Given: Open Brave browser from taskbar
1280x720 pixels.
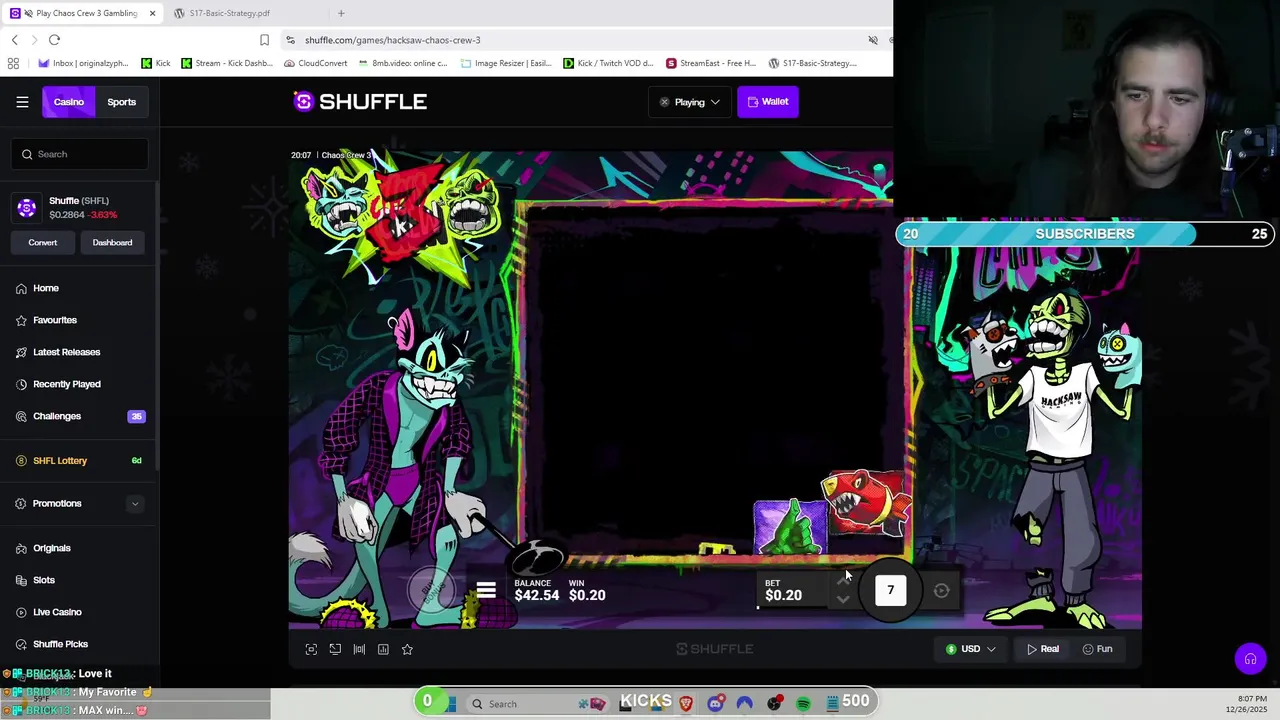Looking at the screenshot, I should coord(686,704).
